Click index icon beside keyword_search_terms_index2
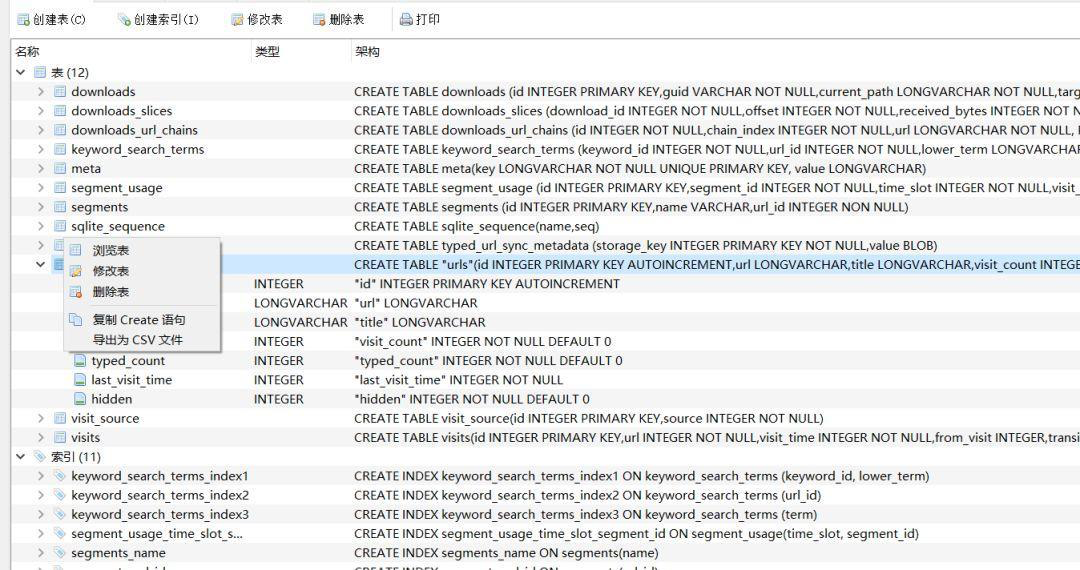1080x570 pixels. pos(60,495)
